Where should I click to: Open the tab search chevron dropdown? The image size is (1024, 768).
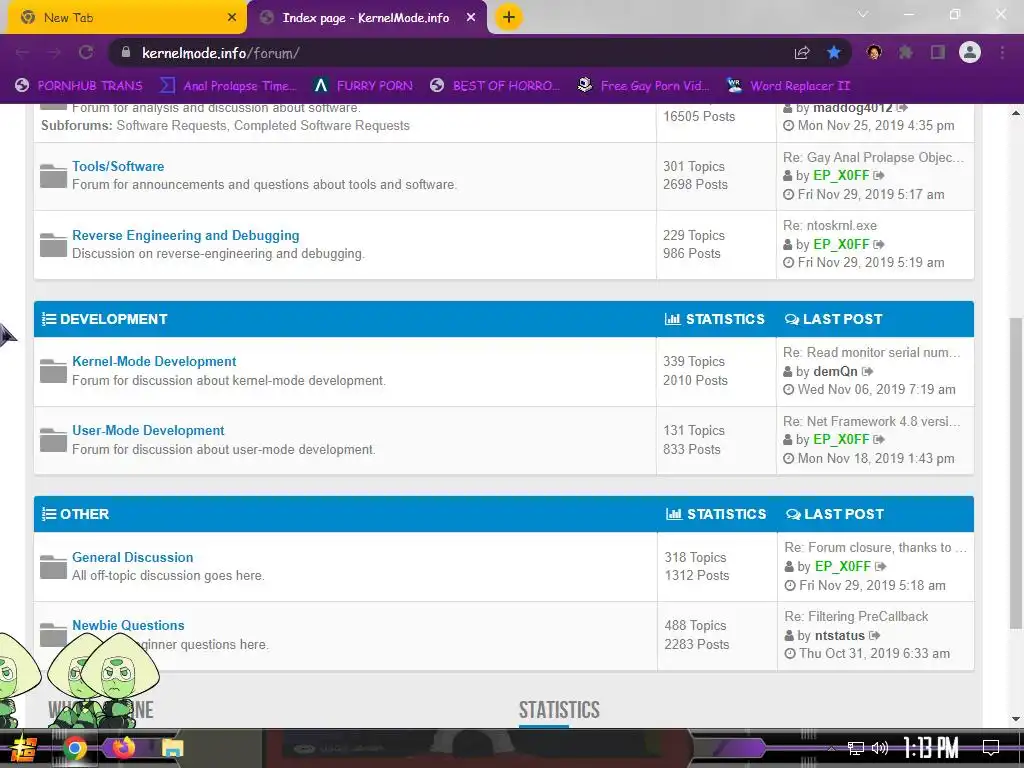(x=863, y=14)
